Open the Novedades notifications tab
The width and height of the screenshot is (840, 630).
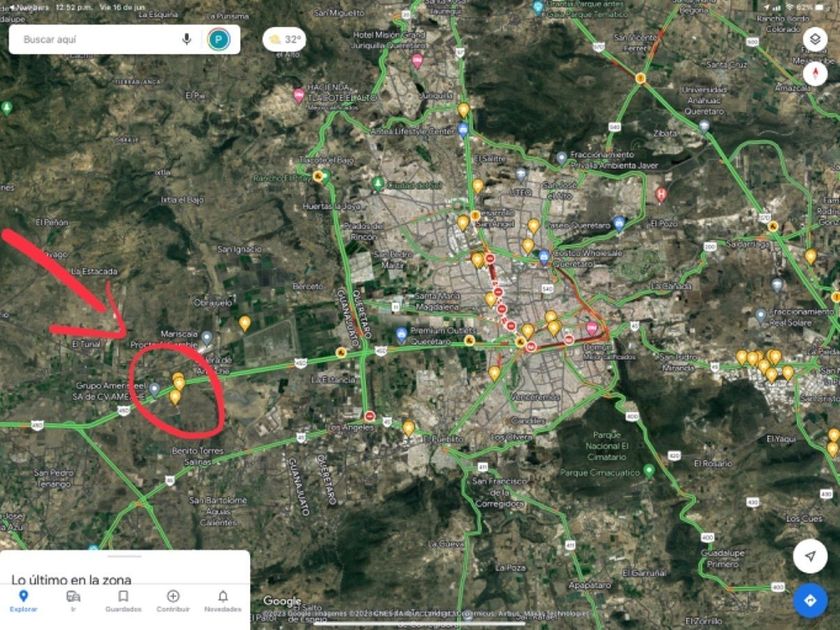click(x=223, y=601)
